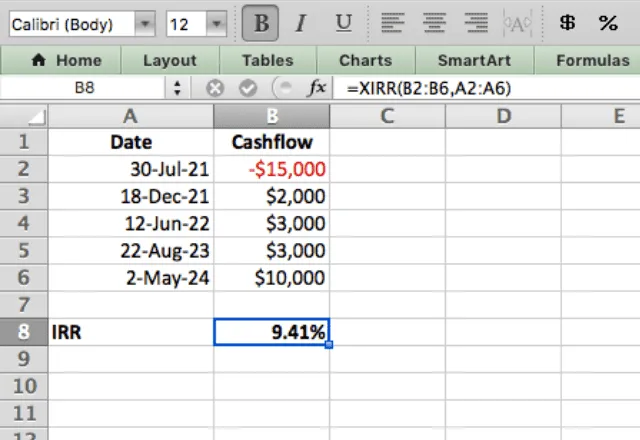This screenshot has height=440, width=640.
Task: Select the 12-Jun-22 date cell
Action: click(131, 223)
